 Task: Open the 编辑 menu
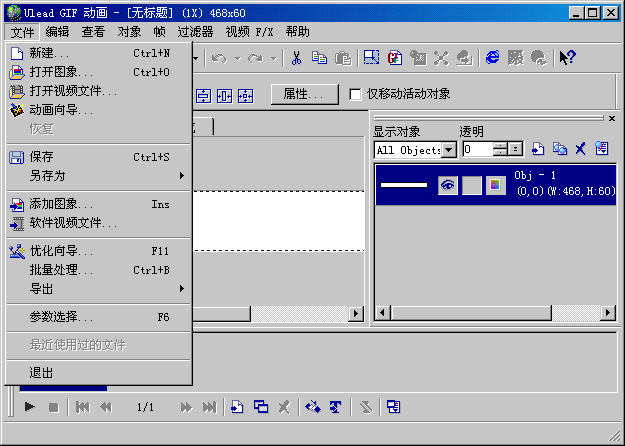coord(57,31)
